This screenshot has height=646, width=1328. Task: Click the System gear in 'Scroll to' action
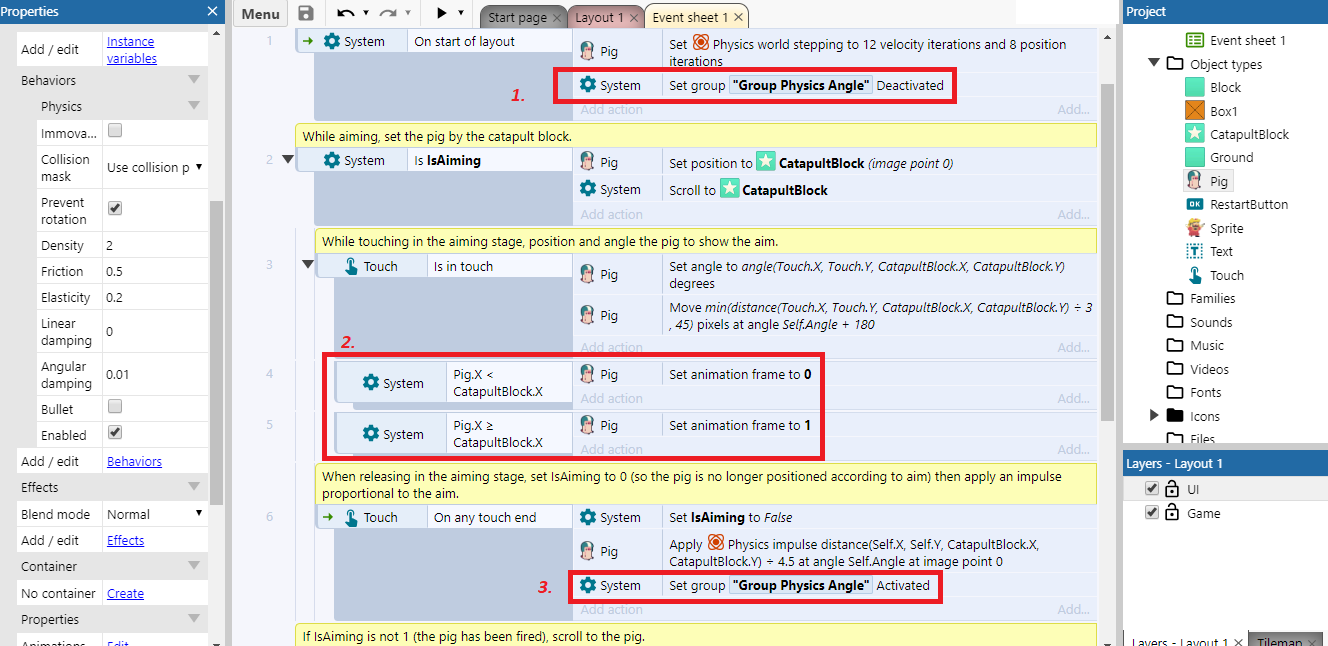tap(588, 188)
